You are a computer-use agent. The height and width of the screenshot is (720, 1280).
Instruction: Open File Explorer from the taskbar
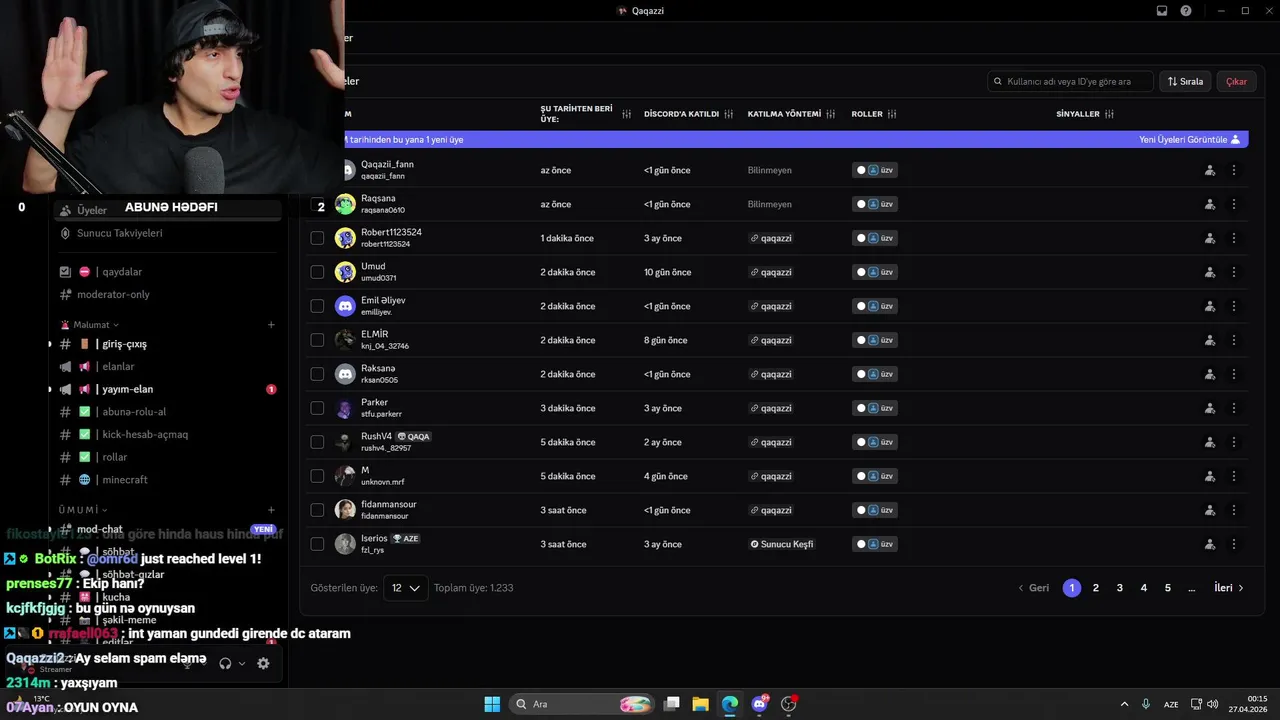point(700,704)
